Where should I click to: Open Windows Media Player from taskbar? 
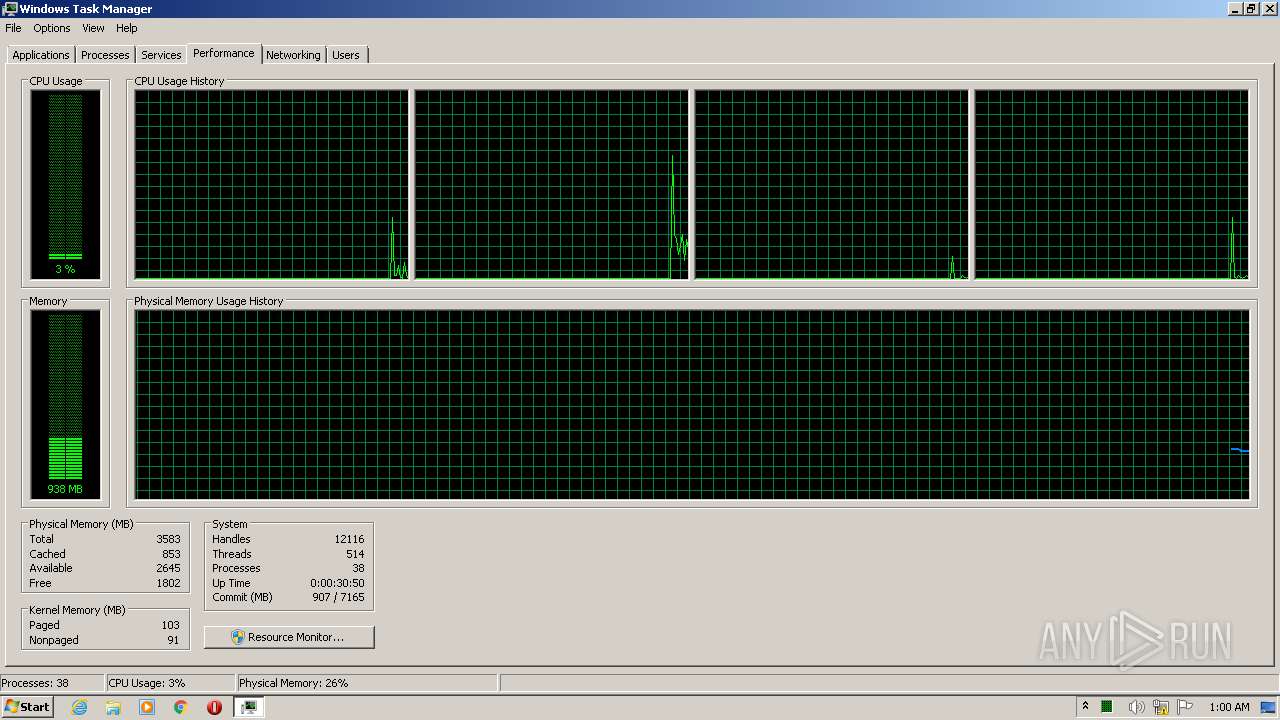(147, 707)
